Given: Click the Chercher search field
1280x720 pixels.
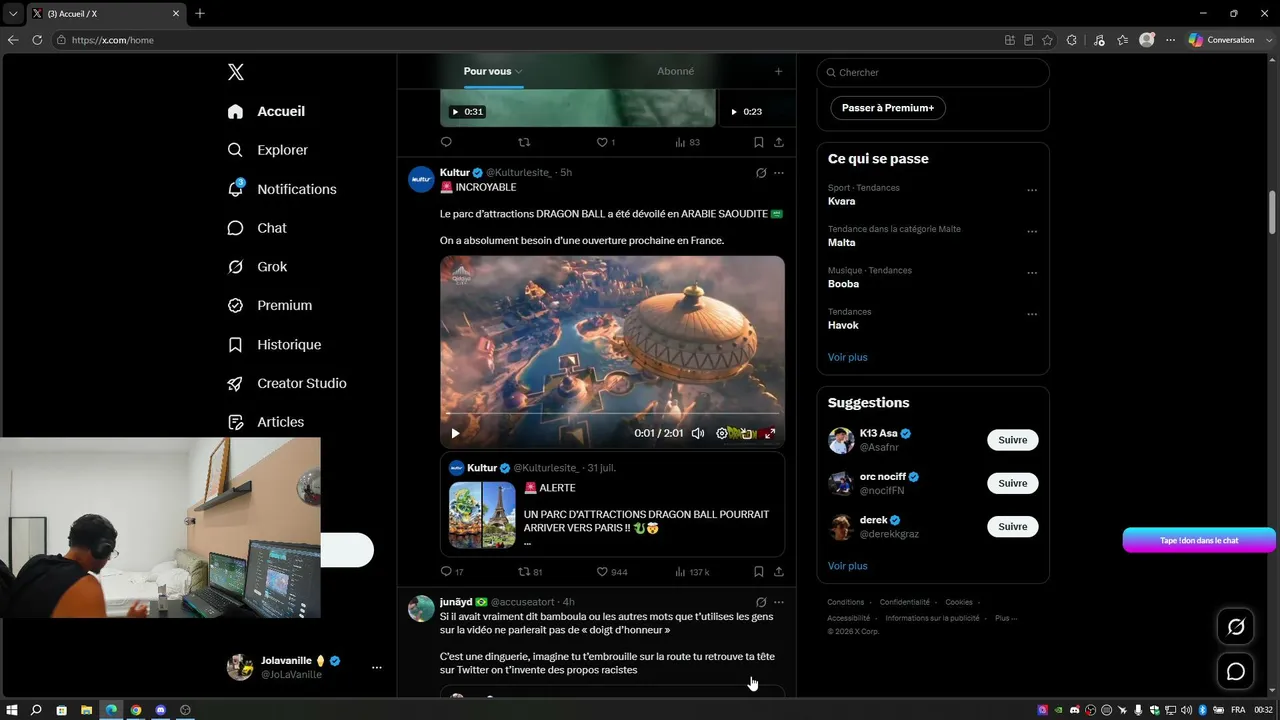Looking at the screenshot, I should coord(933,72).
